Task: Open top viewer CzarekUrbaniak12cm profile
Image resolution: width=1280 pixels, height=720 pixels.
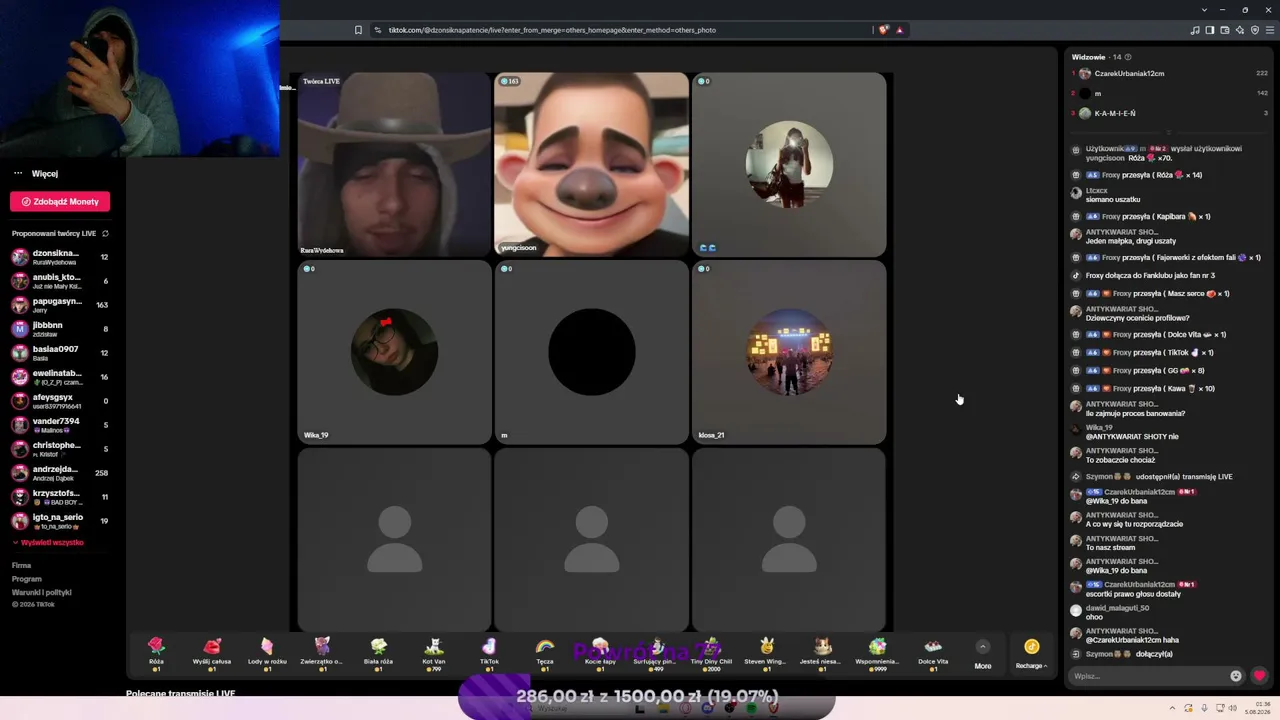Action: coord(1129,74)
